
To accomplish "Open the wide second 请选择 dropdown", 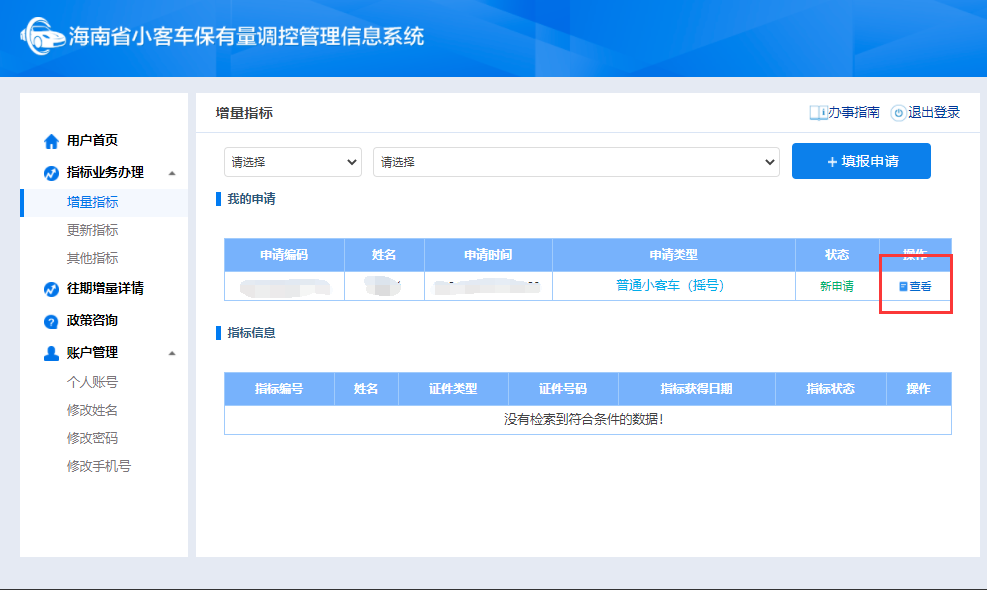I will click(x=575, y=162).
